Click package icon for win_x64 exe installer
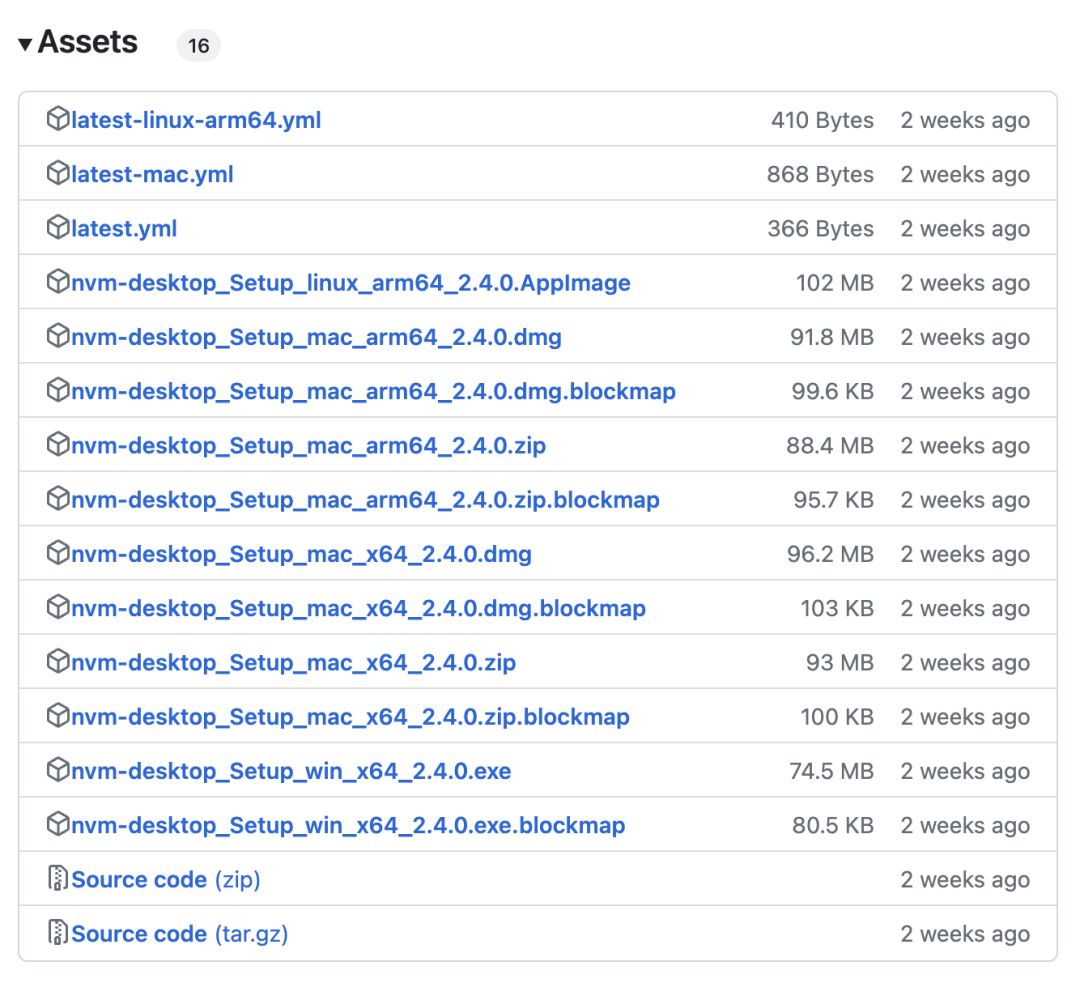 click(x=58, y=771)
